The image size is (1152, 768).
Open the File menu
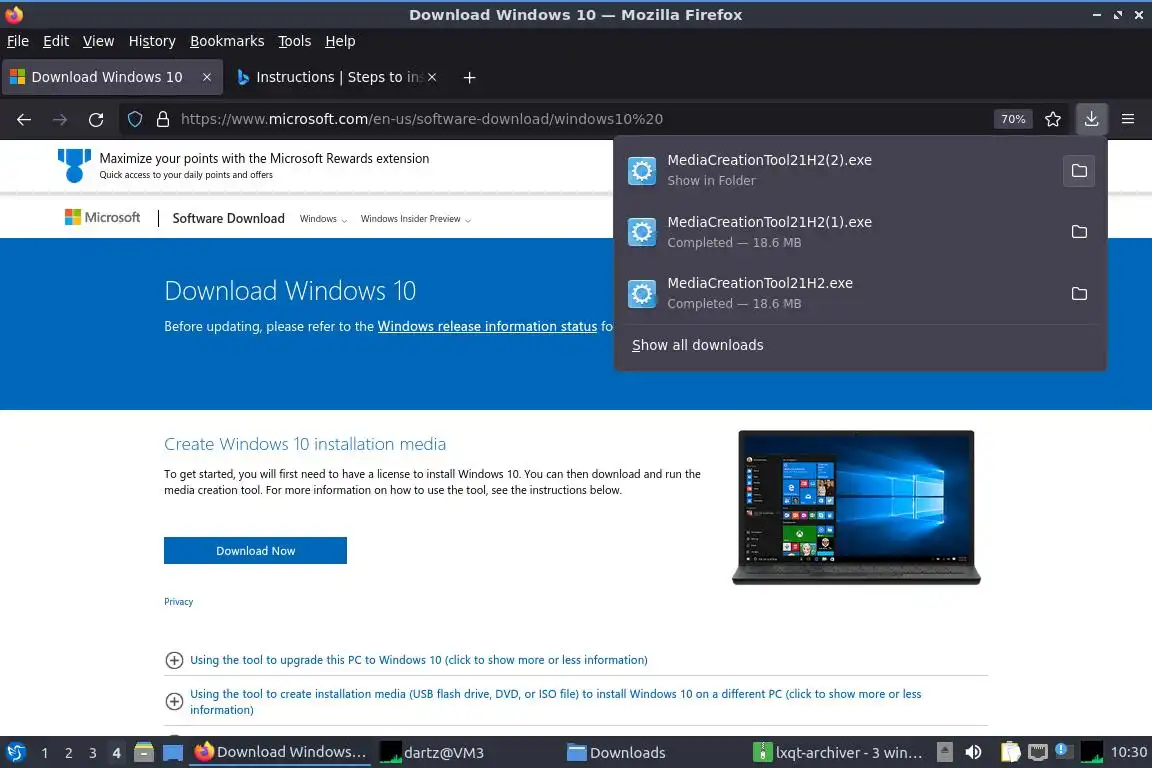click(x=18, y=41)
